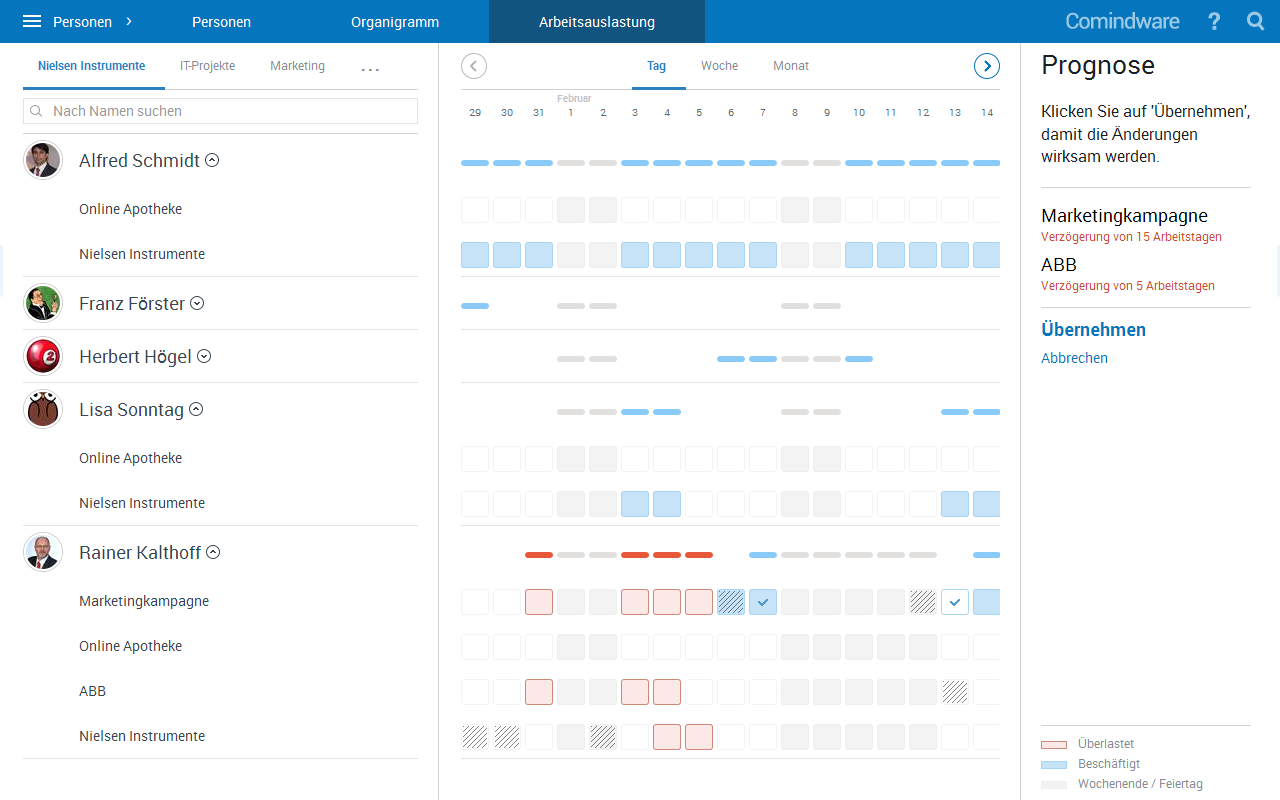The height and width of the screenshot is (800, 1280).
Task: Click Online Apotheke under Rainer Kalthoff
Action: coord(130,646)
